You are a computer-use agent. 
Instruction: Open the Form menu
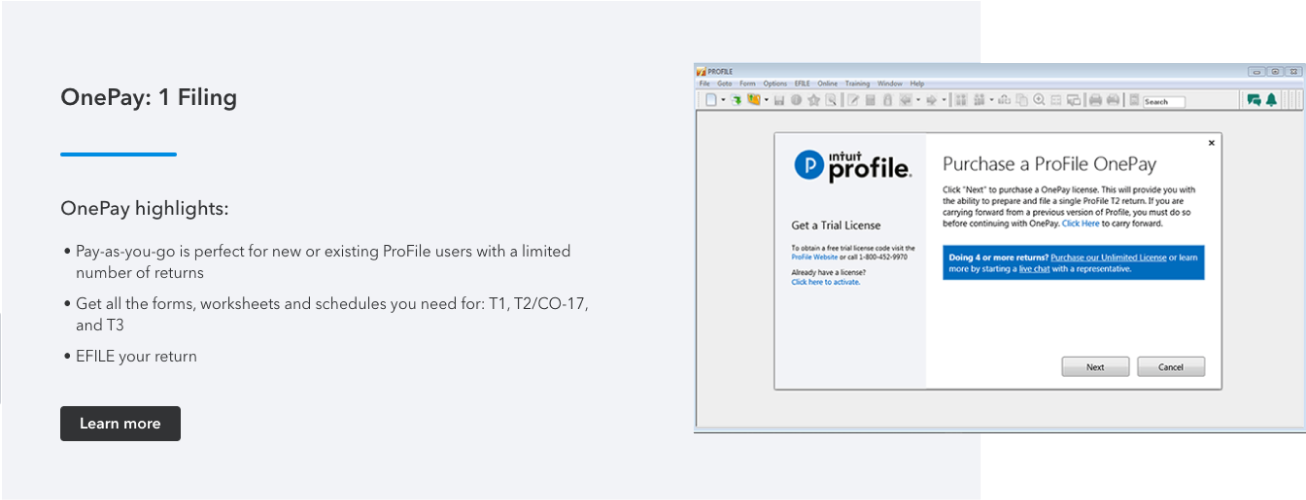coord(747,83)
